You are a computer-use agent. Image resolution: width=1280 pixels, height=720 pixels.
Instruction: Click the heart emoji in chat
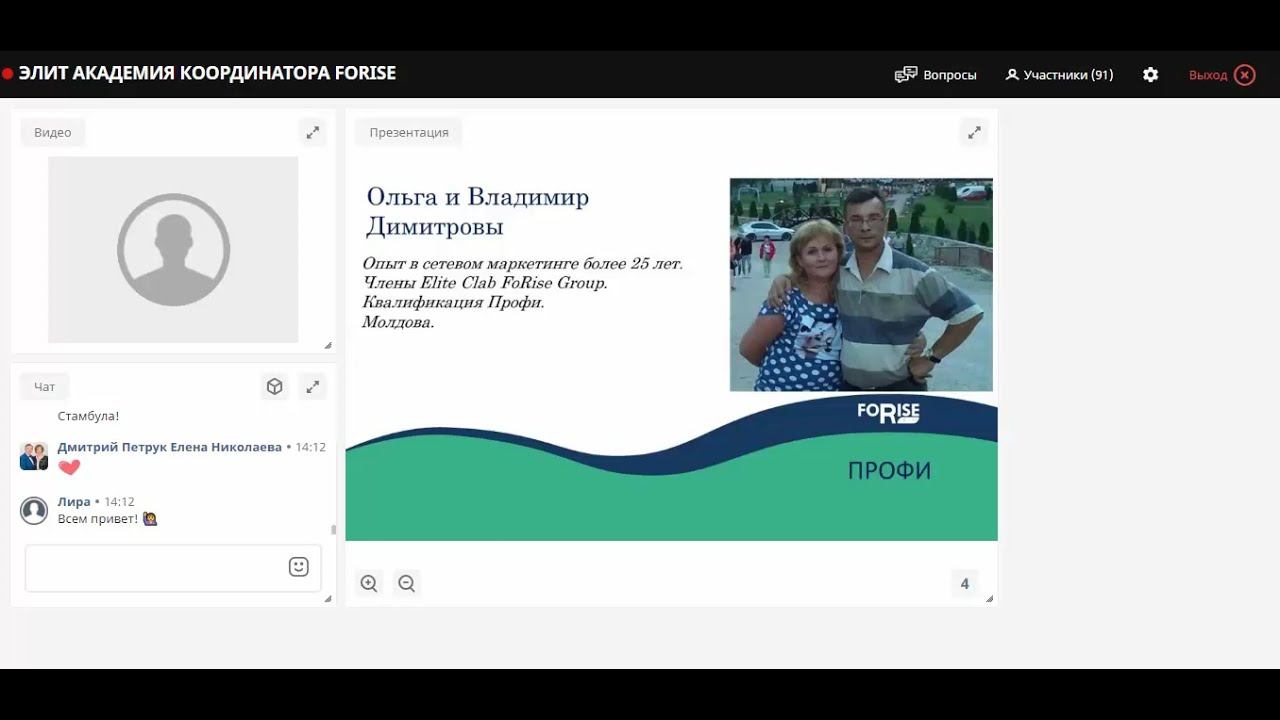[x=69, y=467]
